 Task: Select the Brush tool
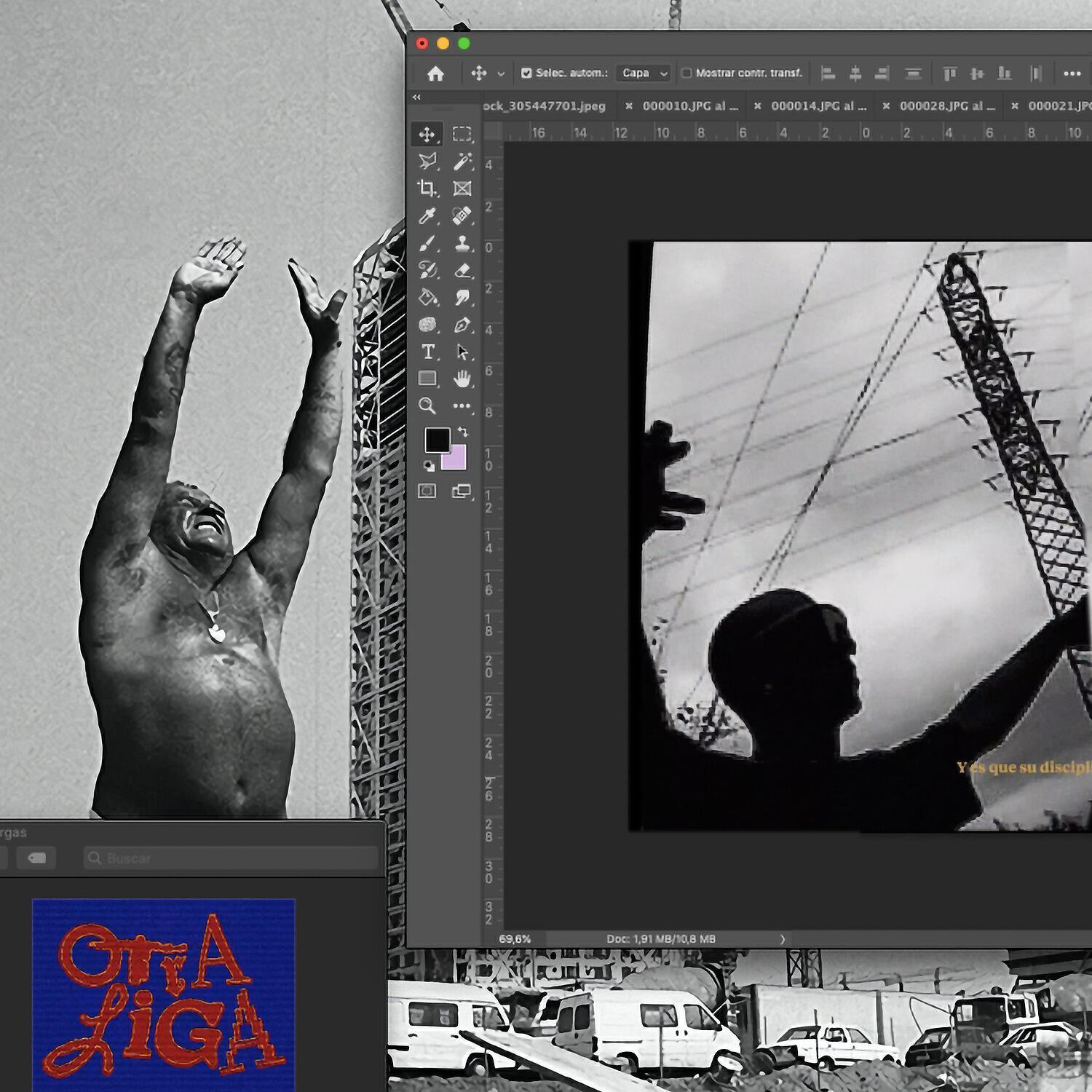point(427,243)
